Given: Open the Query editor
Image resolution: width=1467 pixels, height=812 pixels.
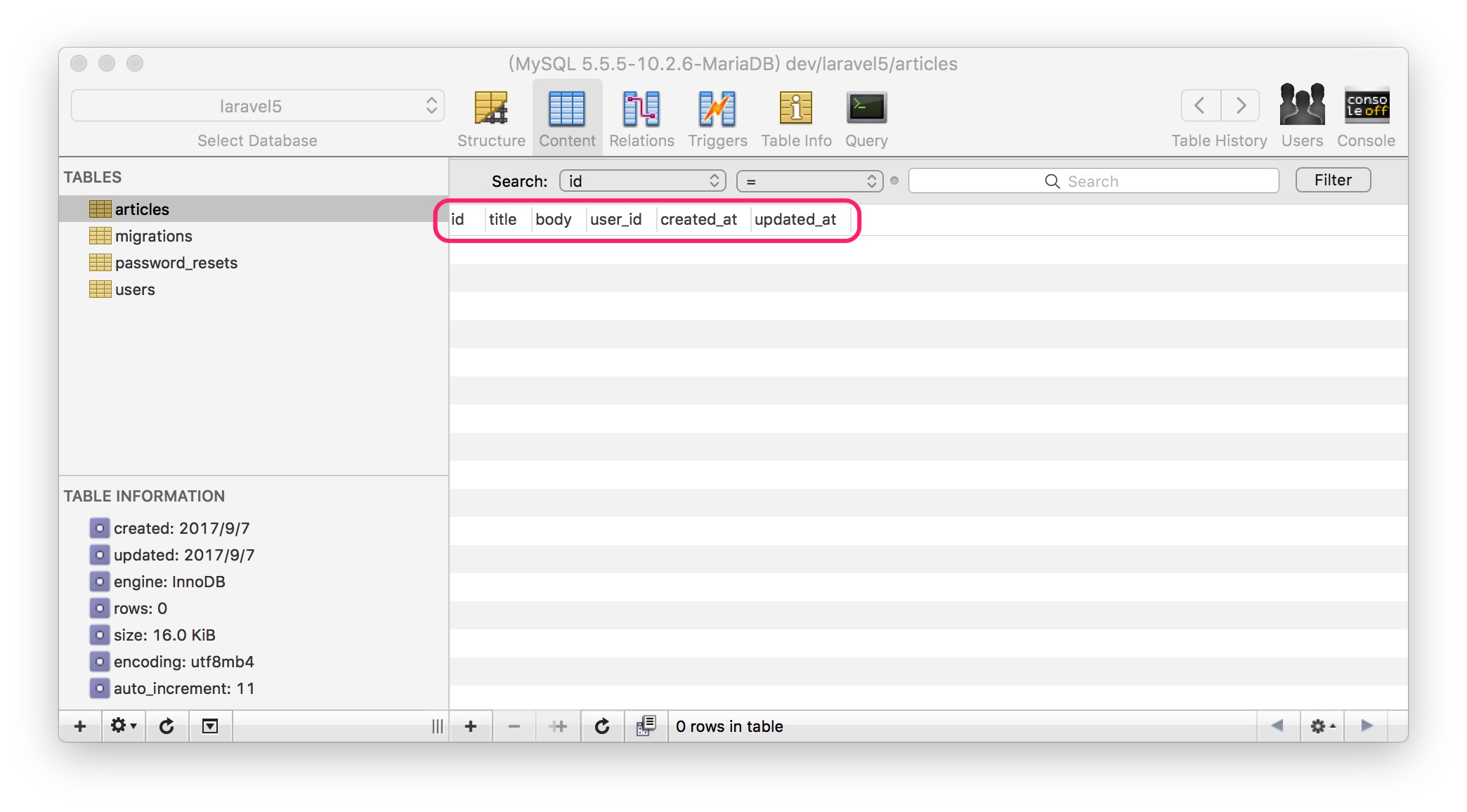Looking at the screenshot, I should (866, 118).
